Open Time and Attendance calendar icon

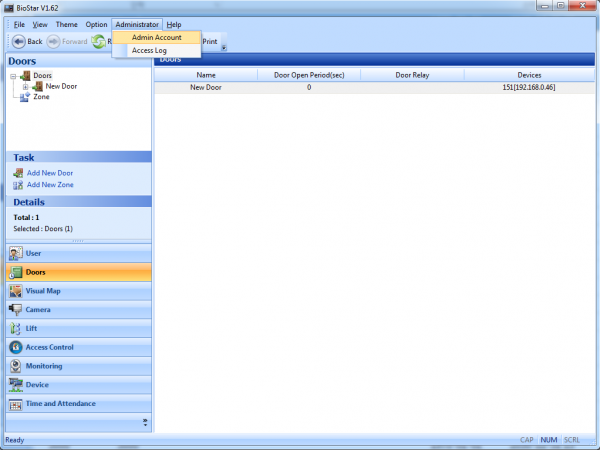pos(16,404)
